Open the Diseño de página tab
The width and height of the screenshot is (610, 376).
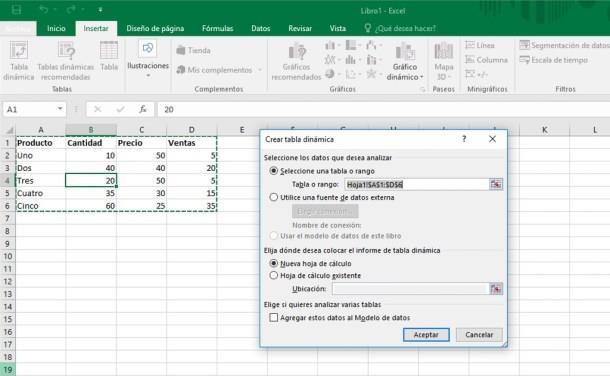point(155,28)
